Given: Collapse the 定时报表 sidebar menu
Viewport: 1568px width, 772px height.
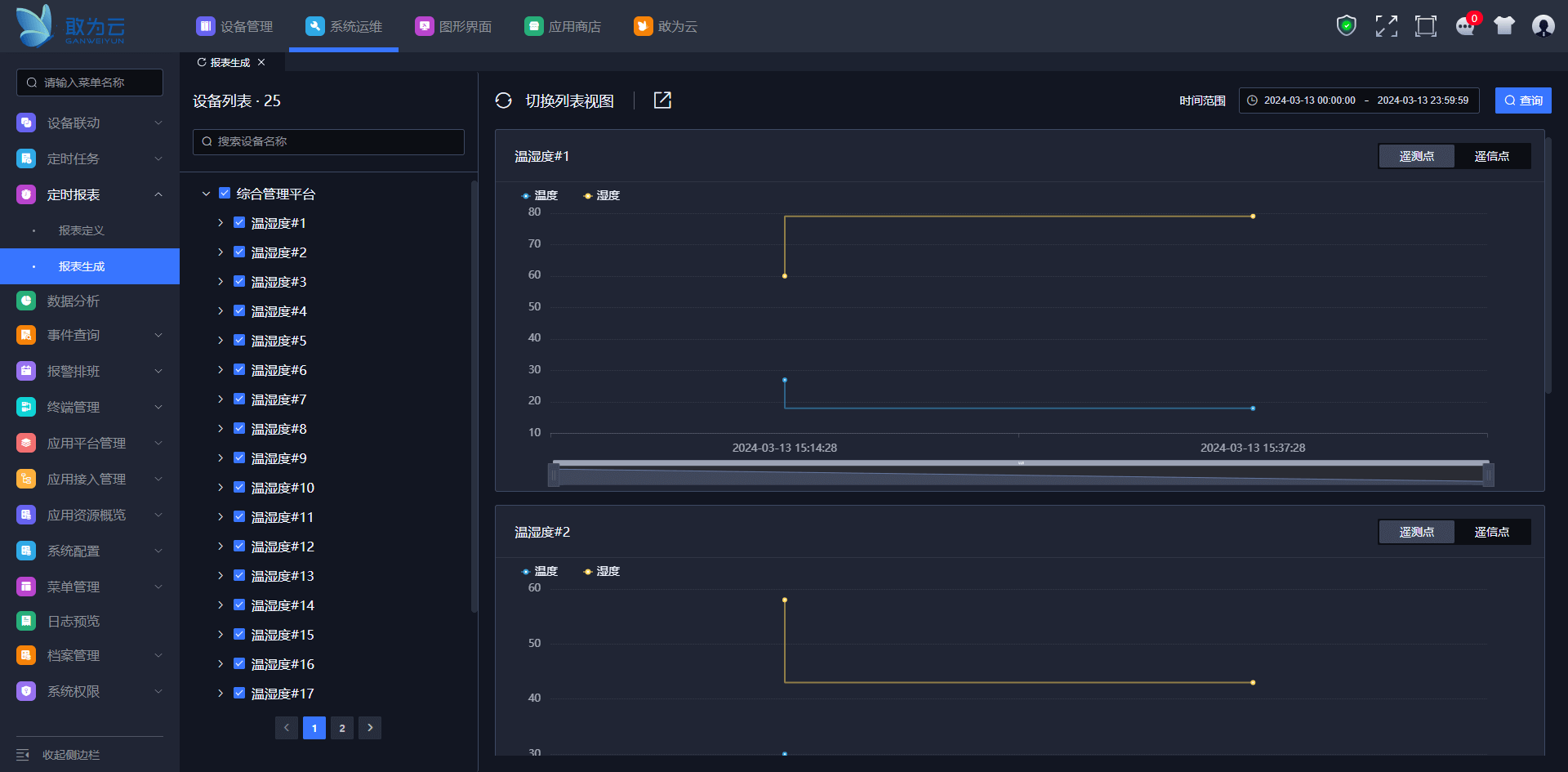Looking at the screenshot, I should coord(158,194).
